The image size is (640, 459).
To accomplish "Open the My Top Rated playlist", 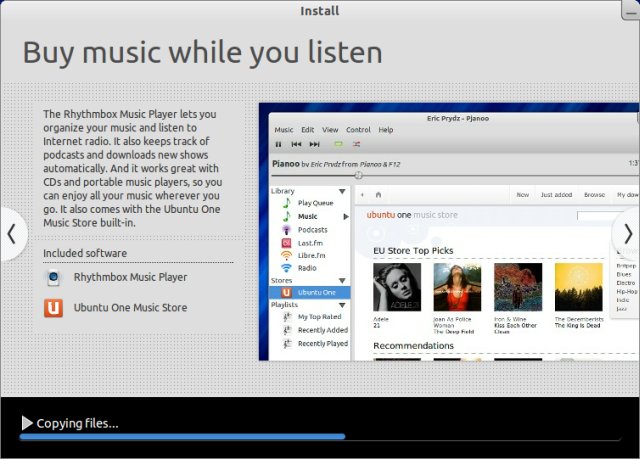I will (x=320, y=317).
